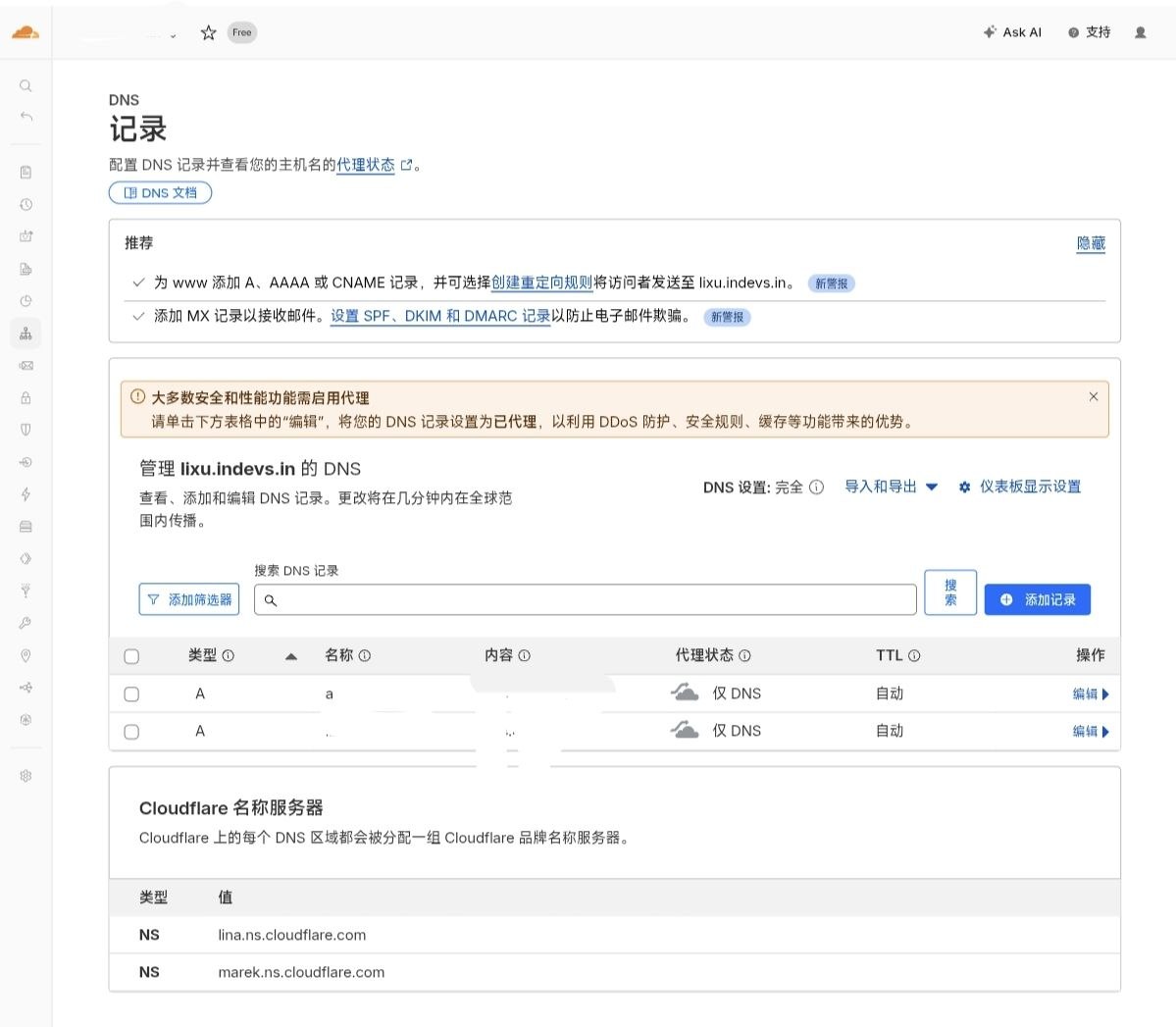Click the info icon beside DNS 设置: 完全
Screen dimensions: 1176x1027
[817, 487]
